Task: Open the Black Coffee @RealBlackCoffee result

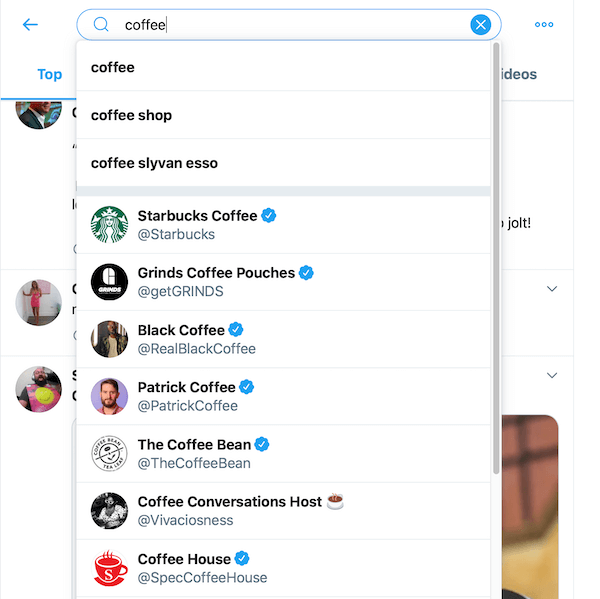Action: (283, 339)
